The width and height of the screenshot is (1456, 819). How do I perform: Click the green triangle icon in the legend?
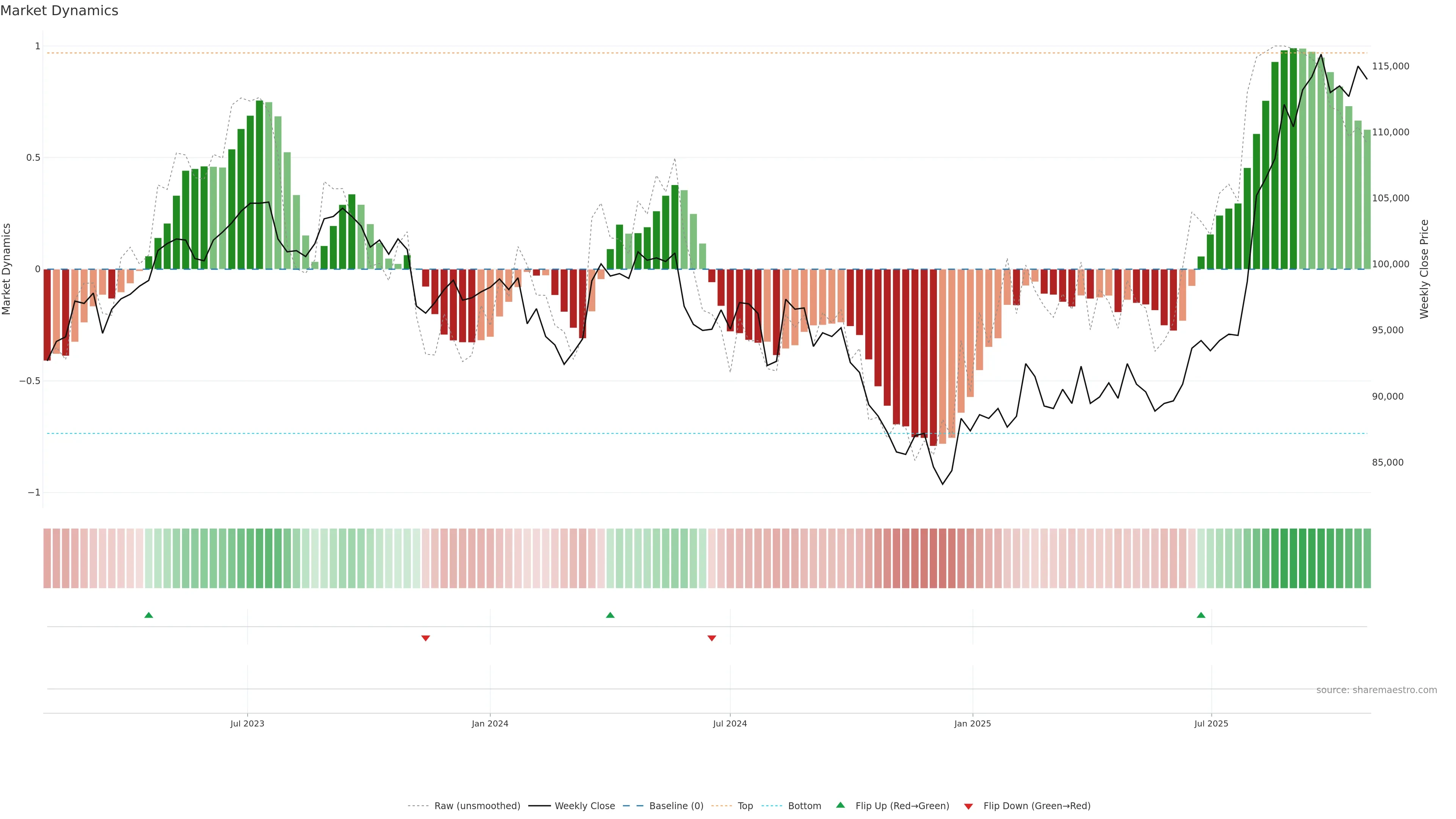(x=841, y=805)
